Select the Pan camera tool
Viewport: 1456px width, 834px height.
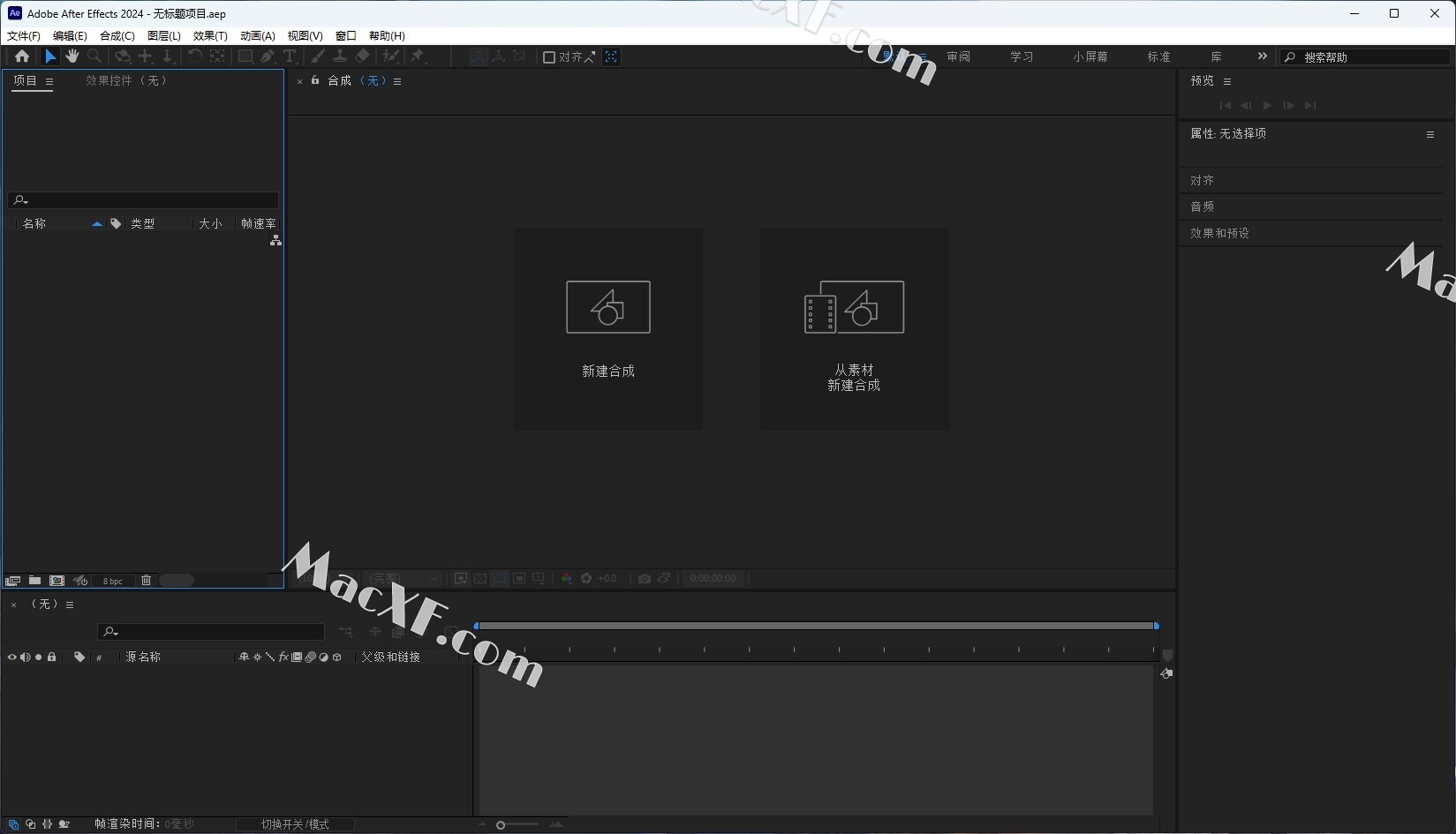coord(146,56)
